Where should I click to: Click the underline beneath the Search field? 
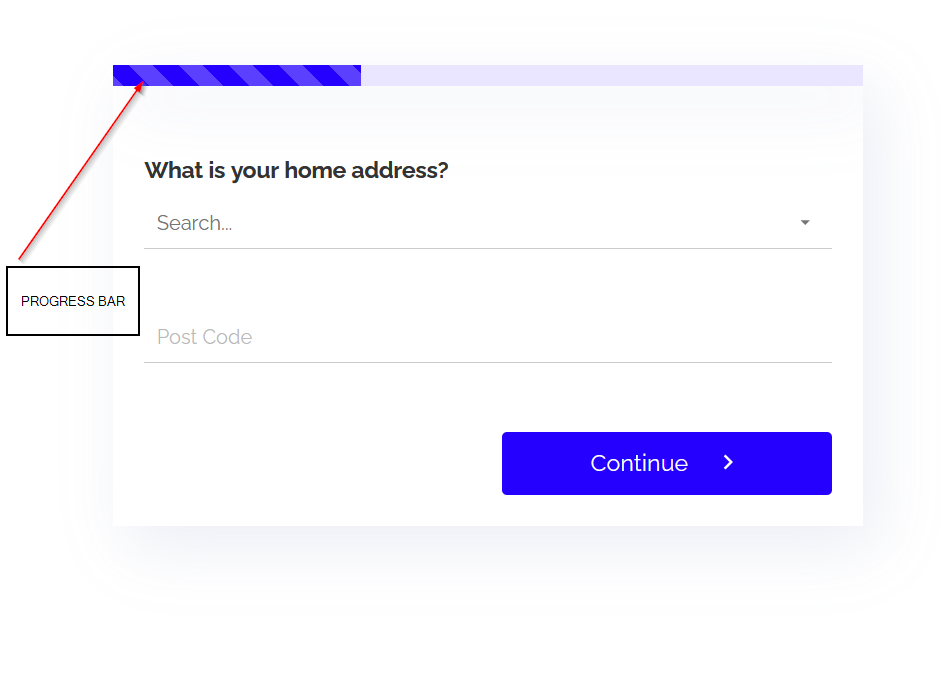coord(488,248)
